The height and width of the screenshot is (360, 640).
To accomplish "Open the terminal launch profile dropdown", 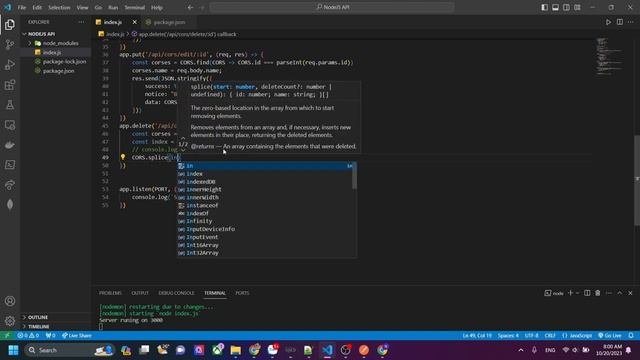I will 578,293.
